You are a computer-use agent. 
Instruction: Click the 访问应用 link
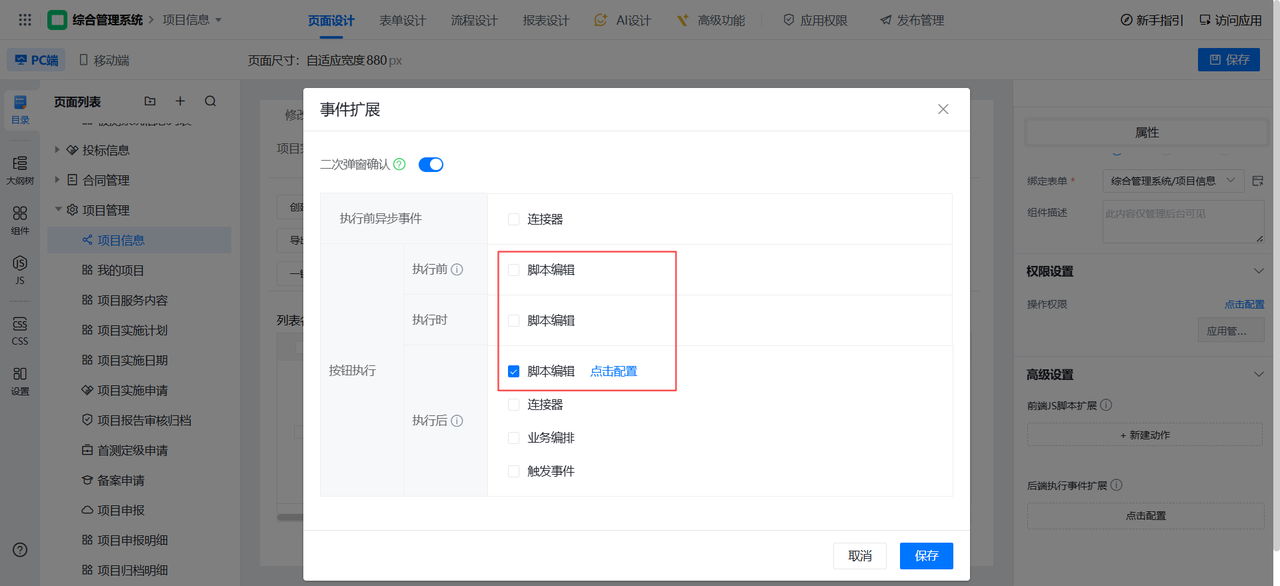coord(1230,20)
